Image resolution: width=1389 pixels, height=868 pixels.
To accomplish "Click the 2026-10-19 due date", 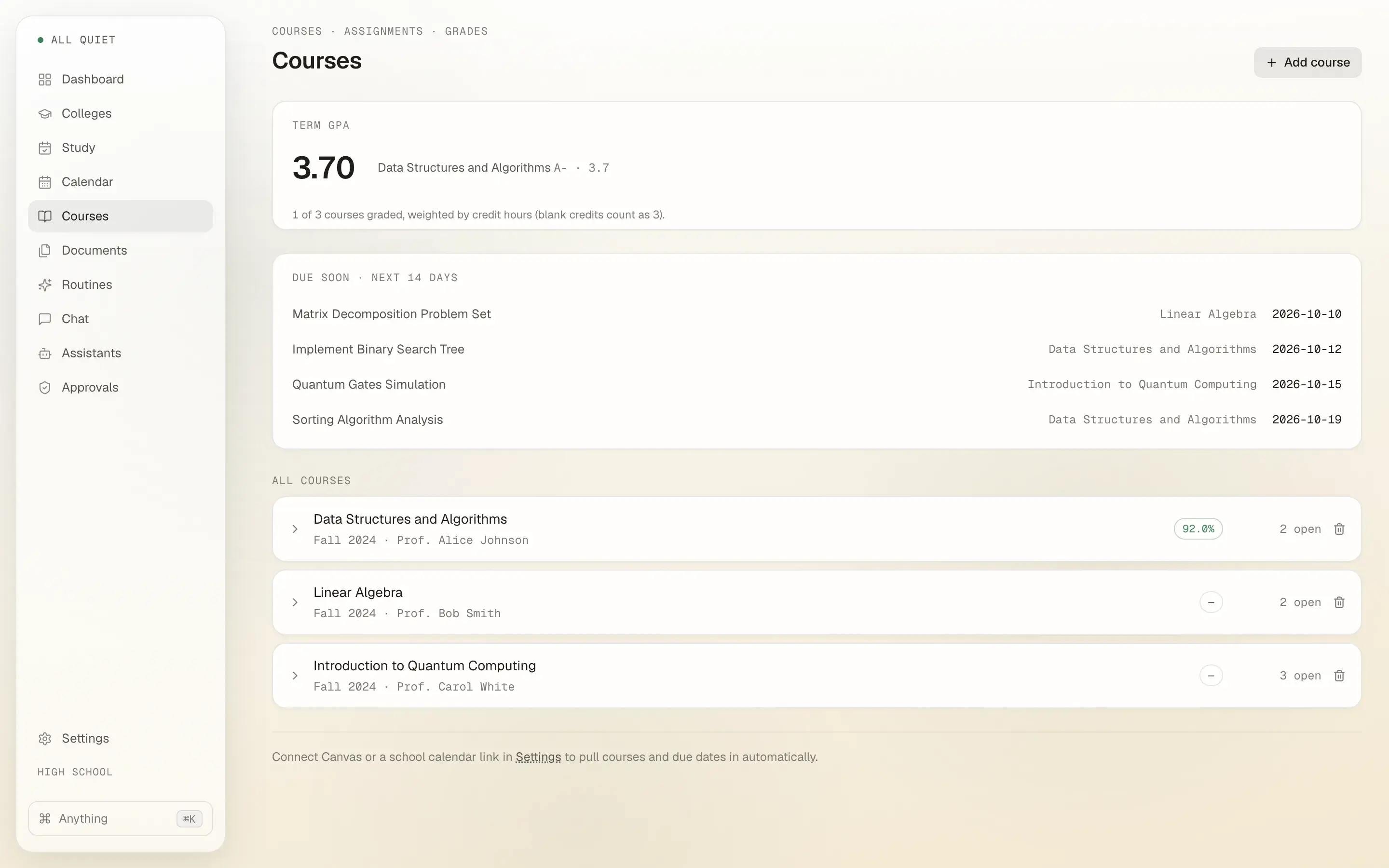I will point(1307,420).
